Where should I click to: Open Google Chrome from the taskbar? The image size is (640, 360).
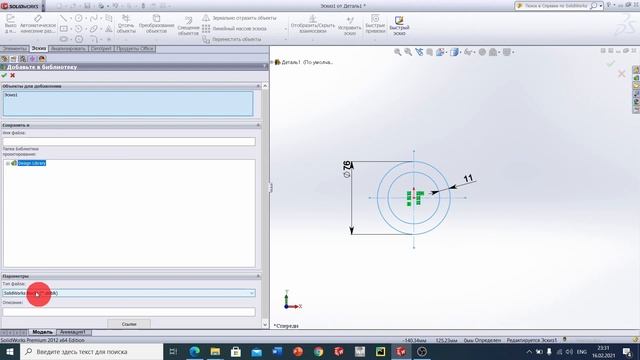click(x=318, y=351)
